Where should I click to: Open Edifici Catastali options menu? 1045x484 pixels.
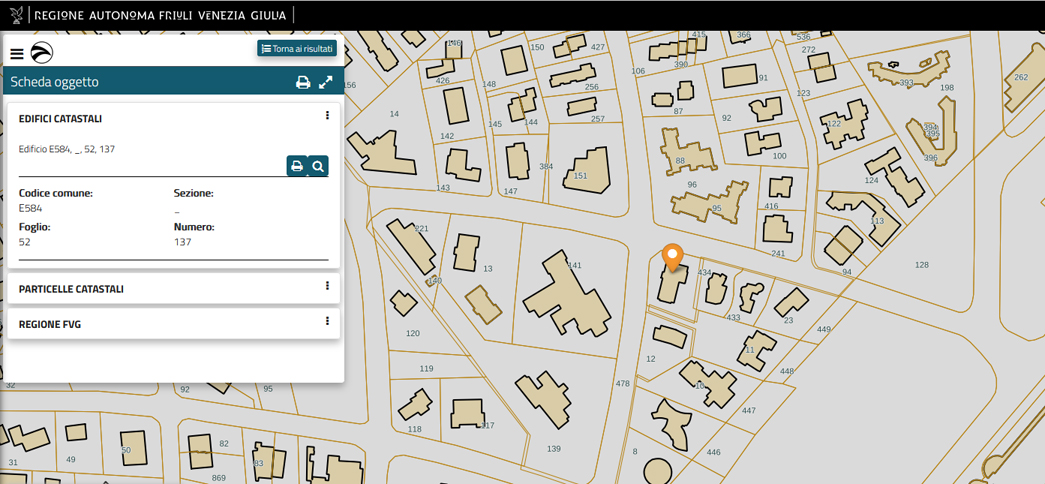pos(327,116)
